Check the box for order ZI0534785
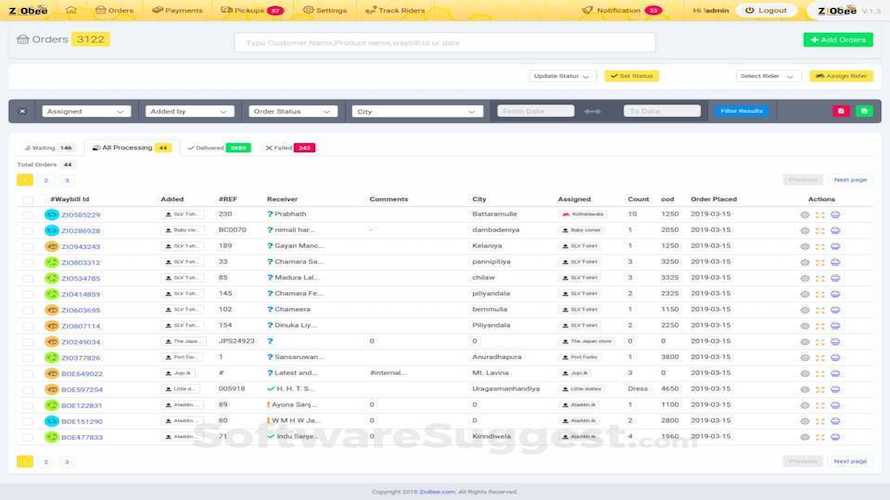The width and height of the screenshot is (890, 500). (x=27, y=279)
